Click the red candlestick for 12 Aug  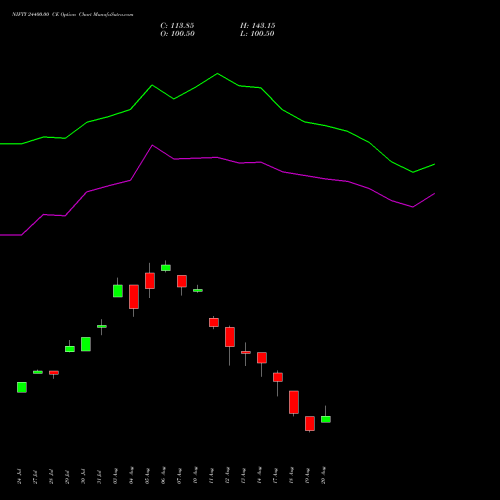coord(230,337)
